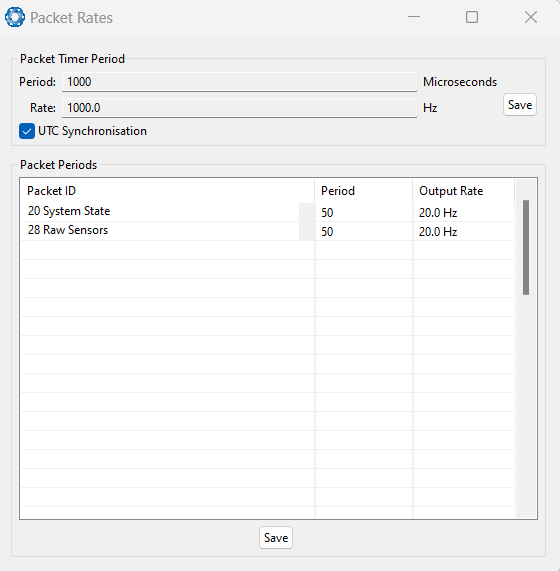560x571 pixels.
Task: Select the 28 Raw Sensors row
Action: [268, 231]
